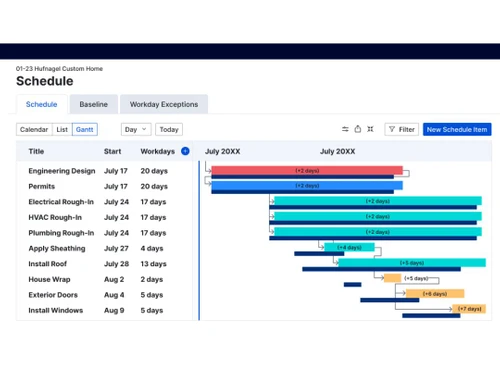Viewport: 500px width, 375px height.
Task: Select the Calendar view
Action: pos(34,129)
